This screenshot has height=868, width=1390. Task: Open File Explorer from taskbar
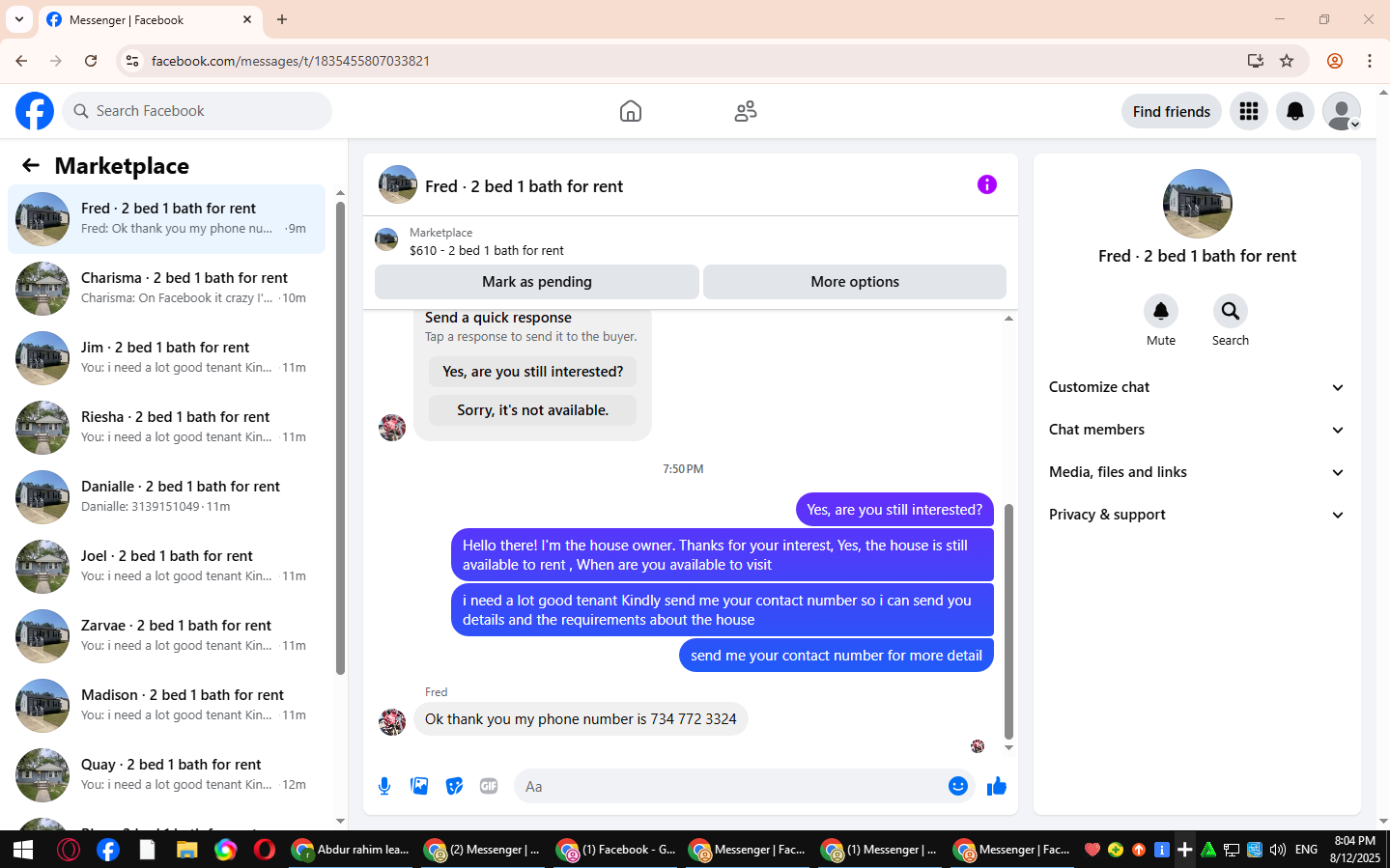pyautogui.click(x=186, y=850)
